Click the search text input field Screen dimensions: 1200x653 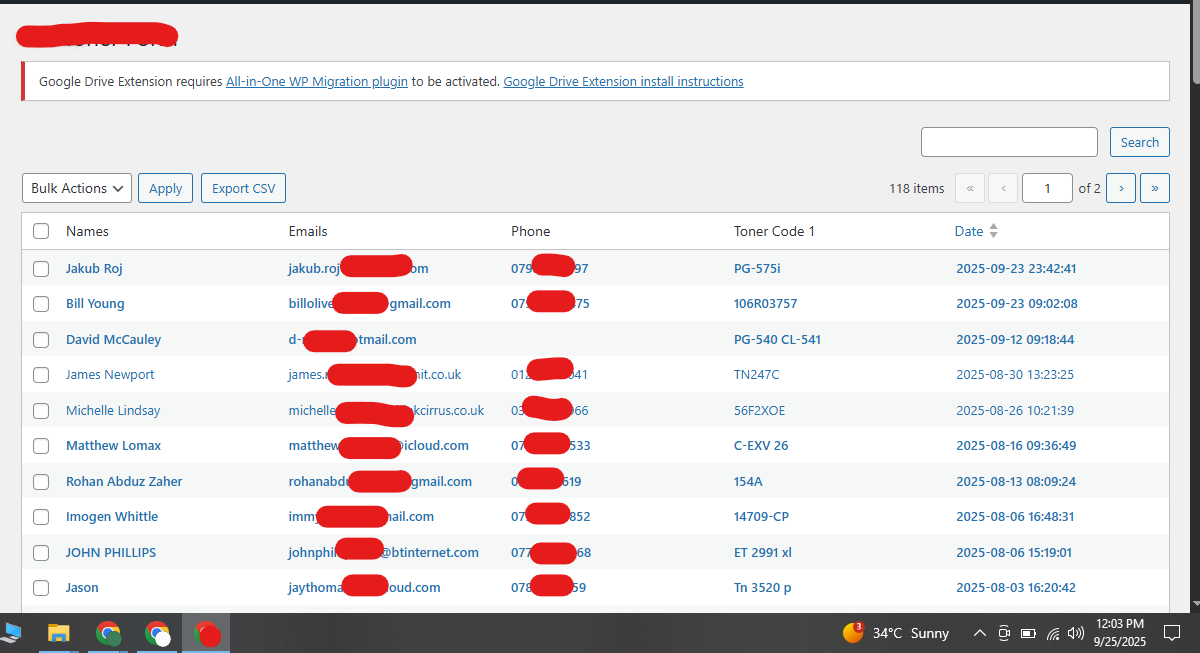1009,142
